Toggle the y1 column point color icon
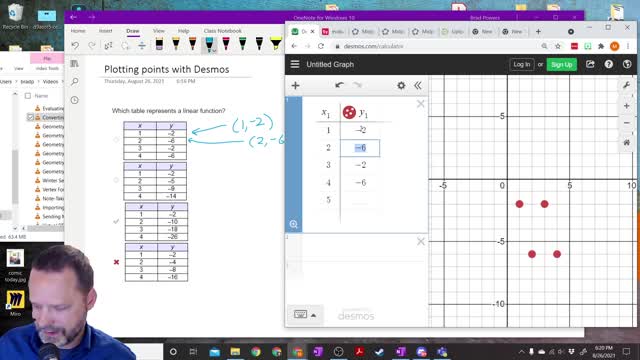This screenshot has height=360, width=640. (x=349, y=112)
